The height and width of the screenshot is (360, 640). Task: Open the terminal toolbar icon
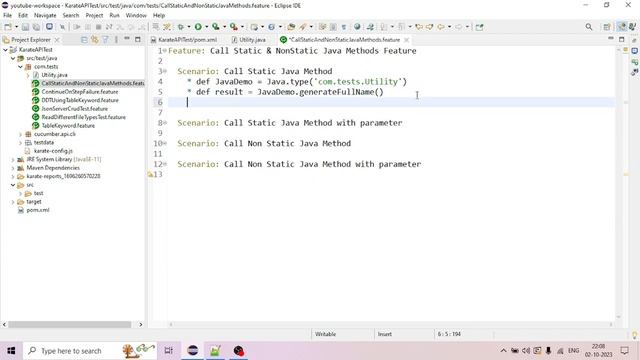pyautogui.click(x=49, y=27)
